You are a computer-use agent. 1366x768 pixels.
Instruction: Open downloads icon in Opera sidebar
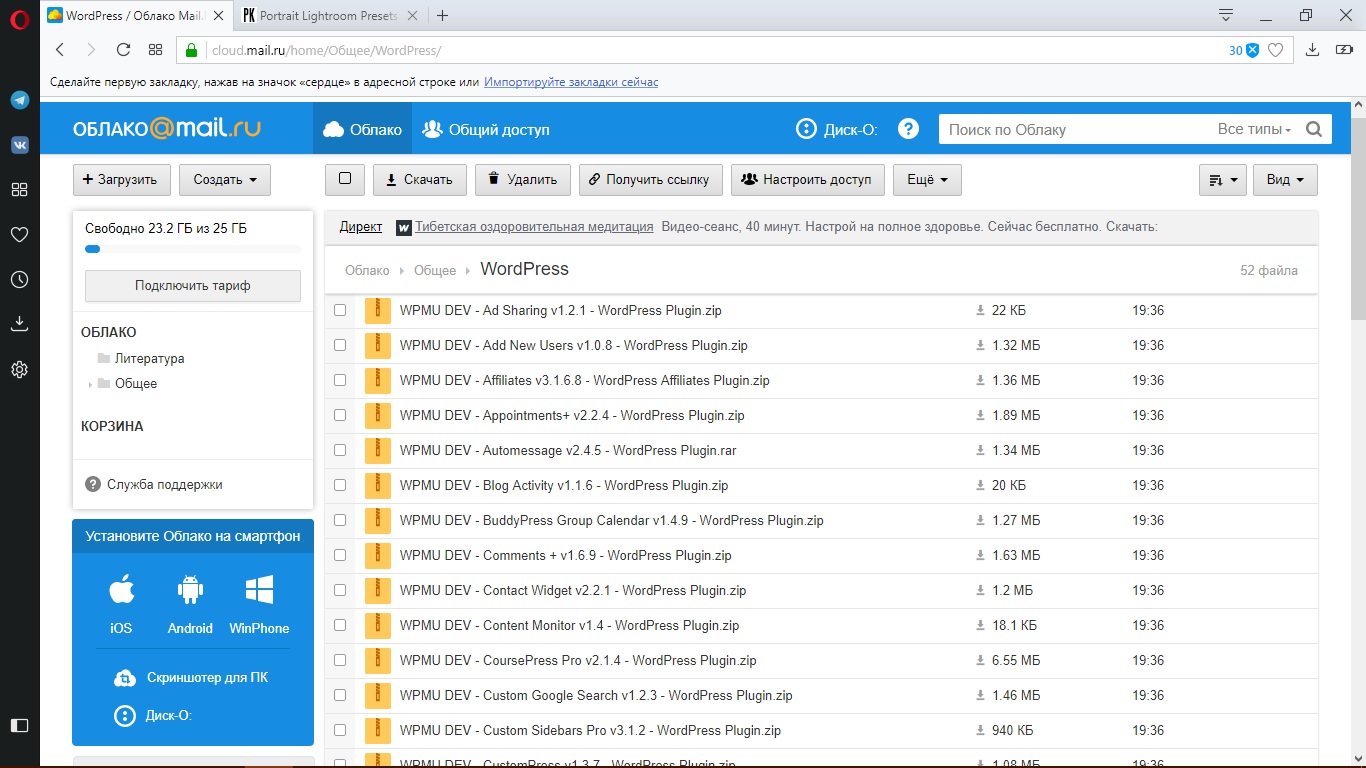click(x=19, y=324)
